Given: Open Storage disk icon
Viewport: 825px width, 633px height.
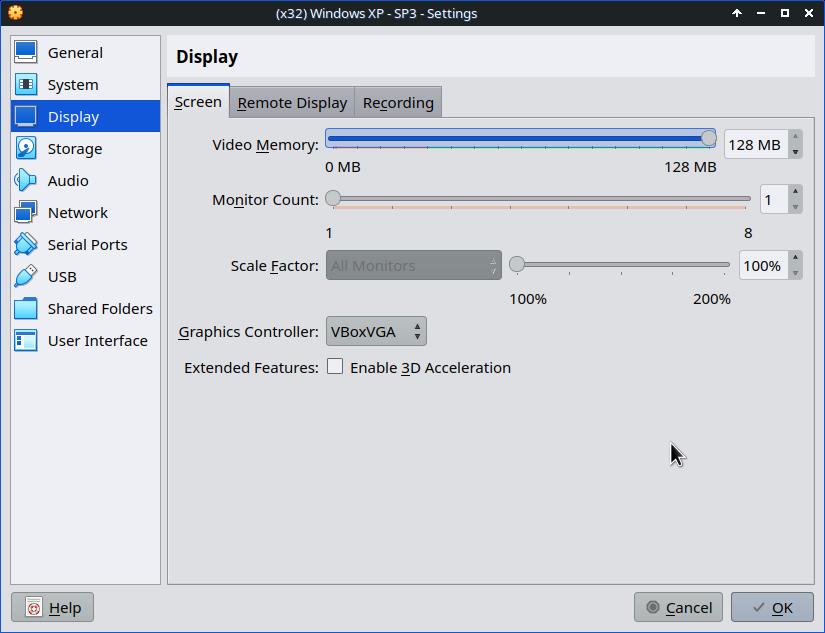Looking at the screenshot, I should point(26,148).
